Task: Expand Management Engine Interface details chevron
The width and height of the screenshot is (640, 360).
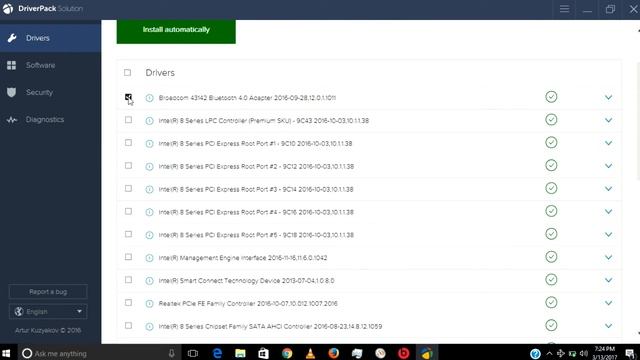Action: point(608,258)
